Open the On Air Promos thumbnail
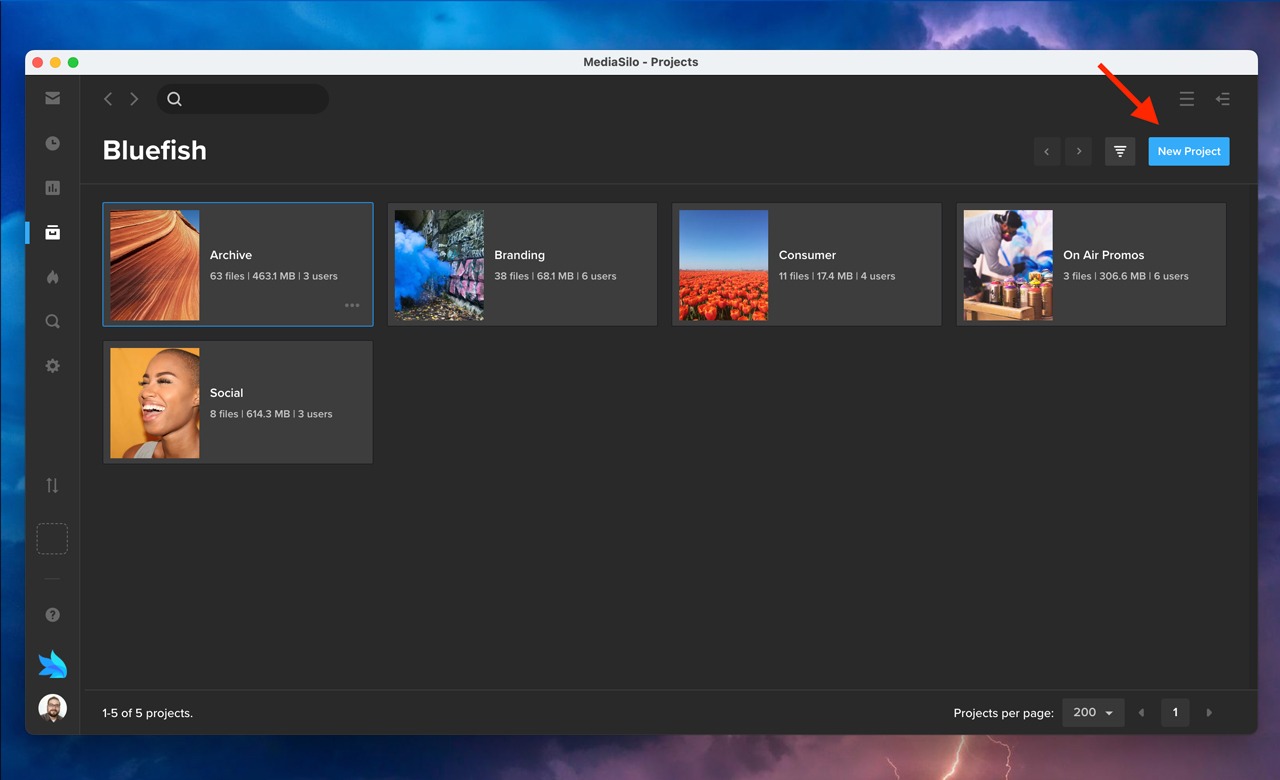This screenshot has height=780, width=1280. pyautogui.click(x=1008, y=265)
